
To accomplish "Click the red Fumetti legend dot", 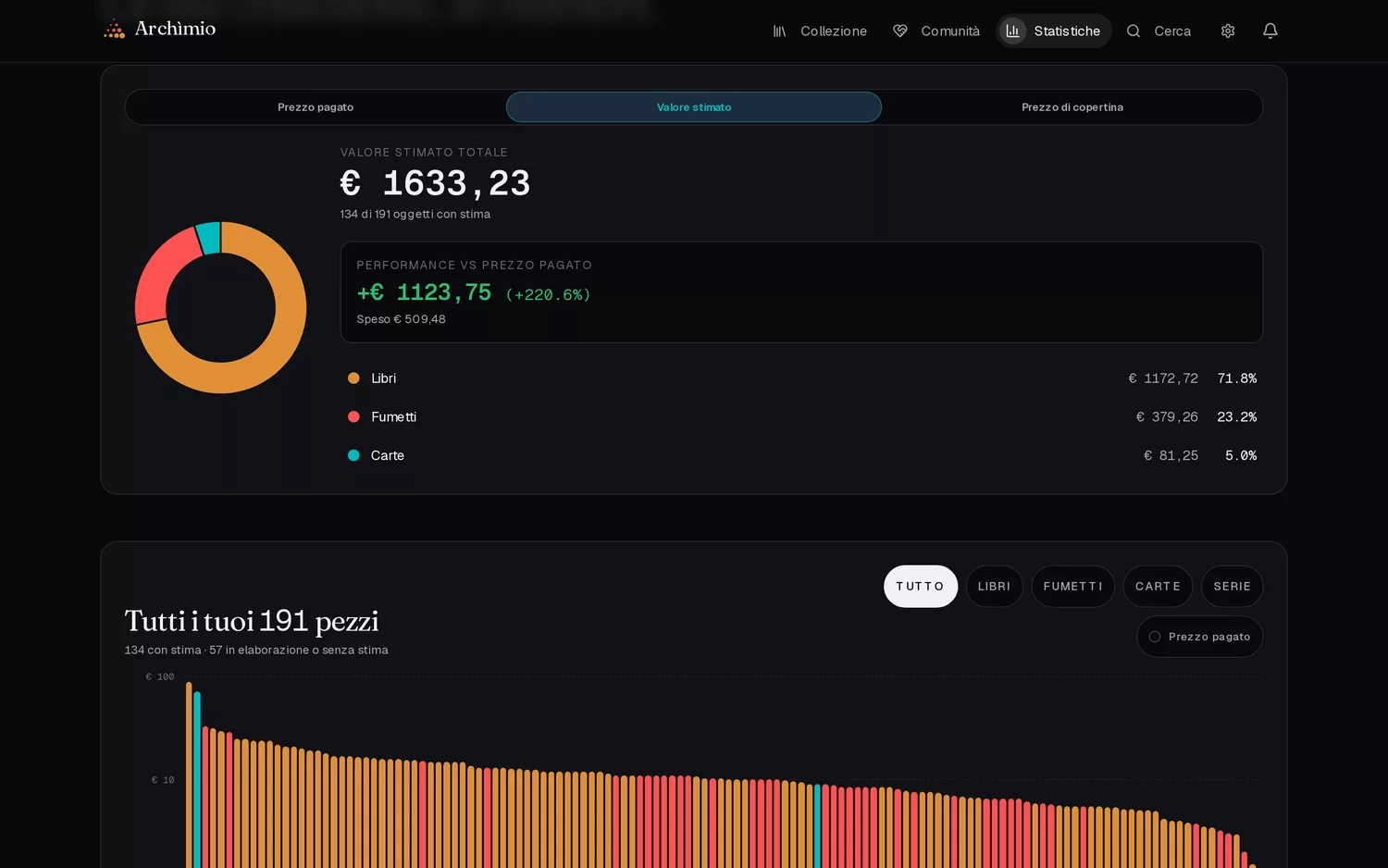I will pos(353,417).
